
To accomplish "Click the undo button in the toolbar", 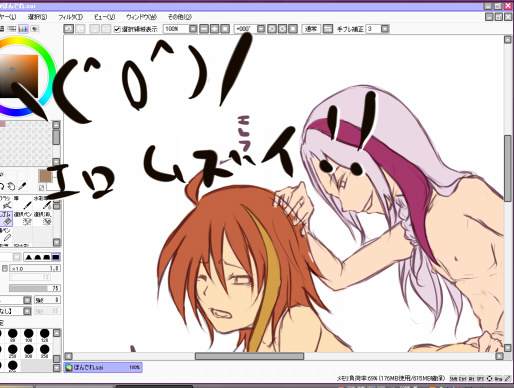I will tap(69, 29).
